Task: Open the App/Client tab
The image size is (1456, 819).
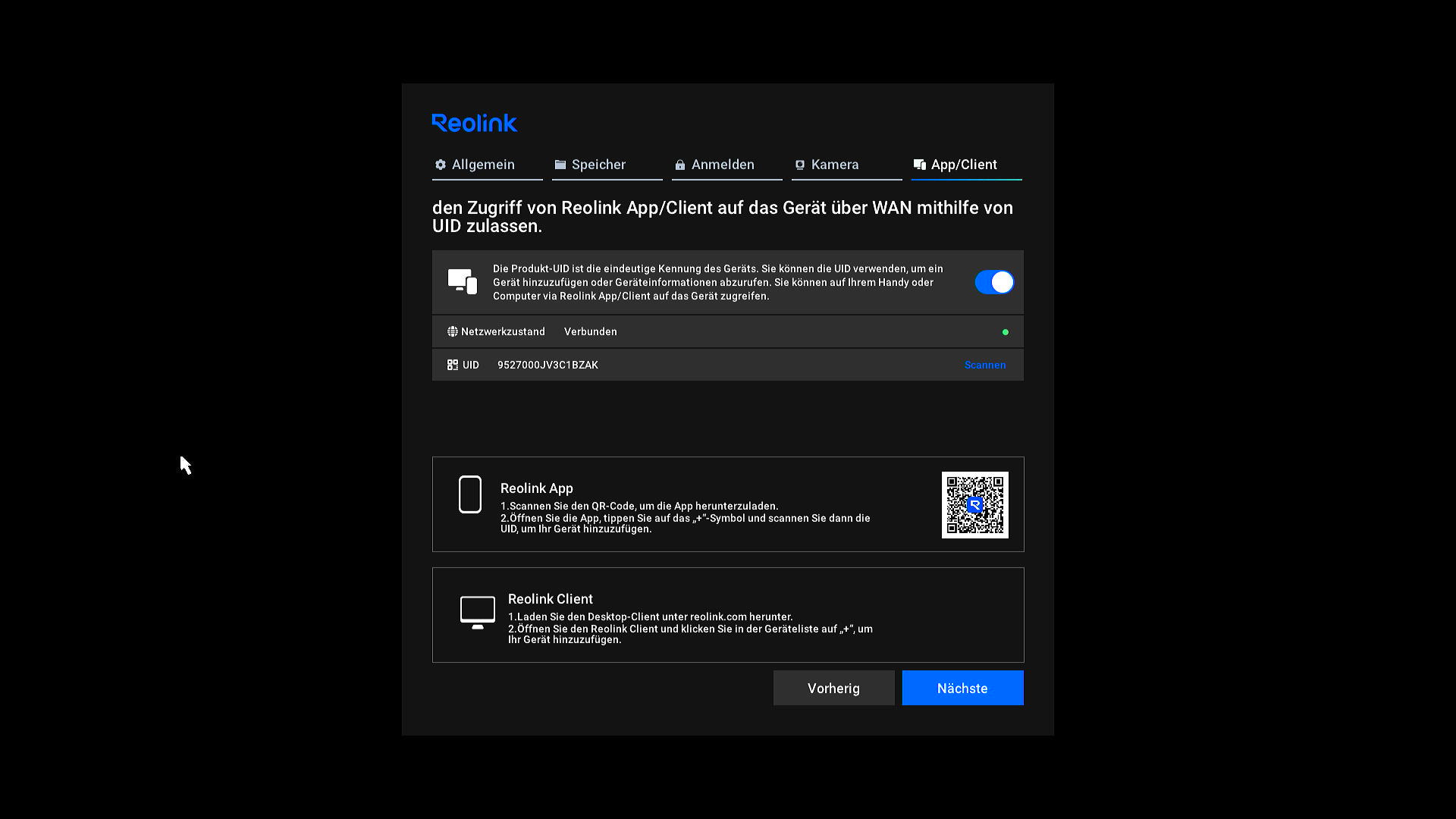Action: point(966,165)
